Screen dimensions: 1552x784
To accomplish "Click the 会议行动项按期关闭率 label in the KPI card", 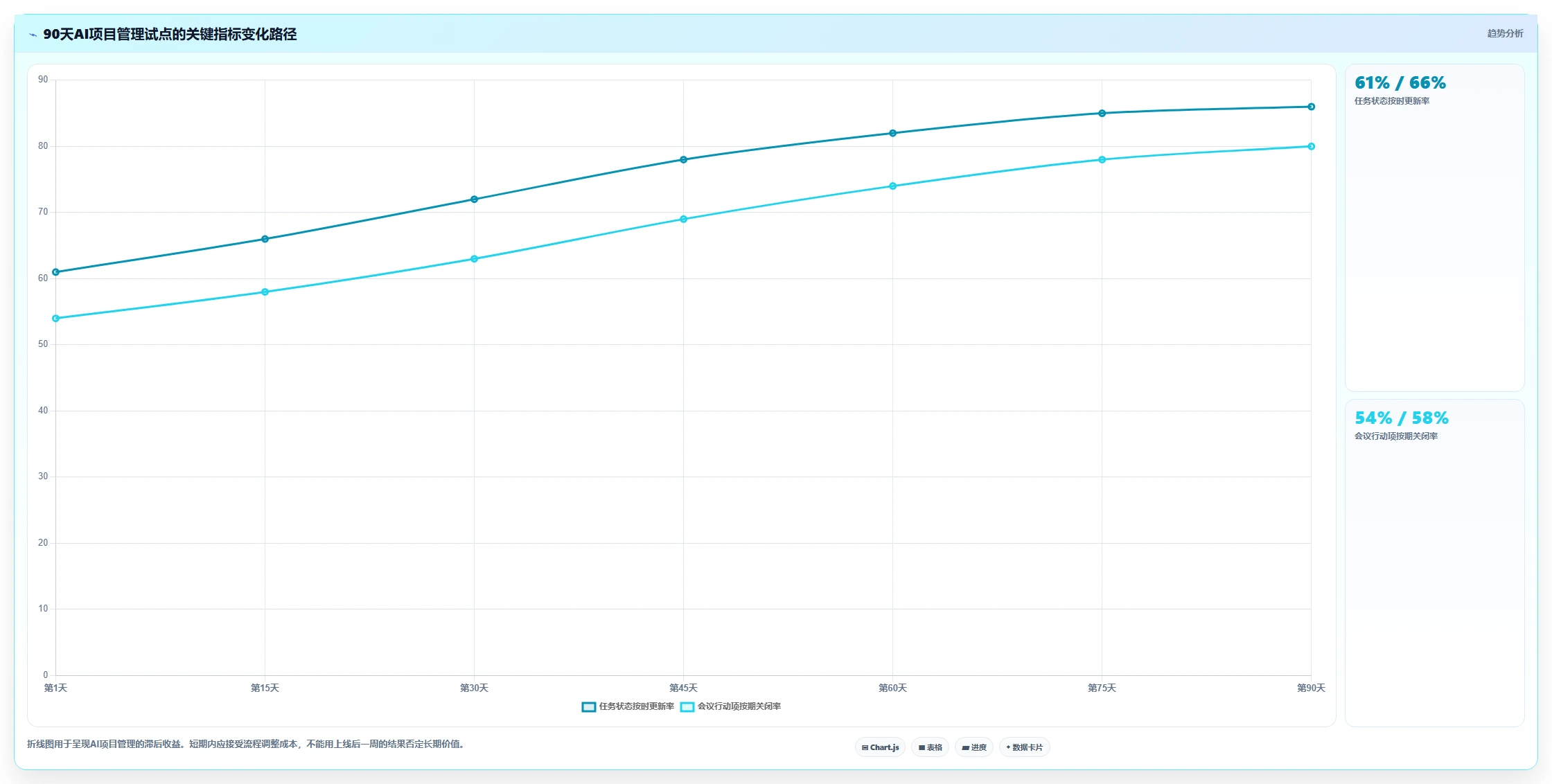I will pos(1396,436).
